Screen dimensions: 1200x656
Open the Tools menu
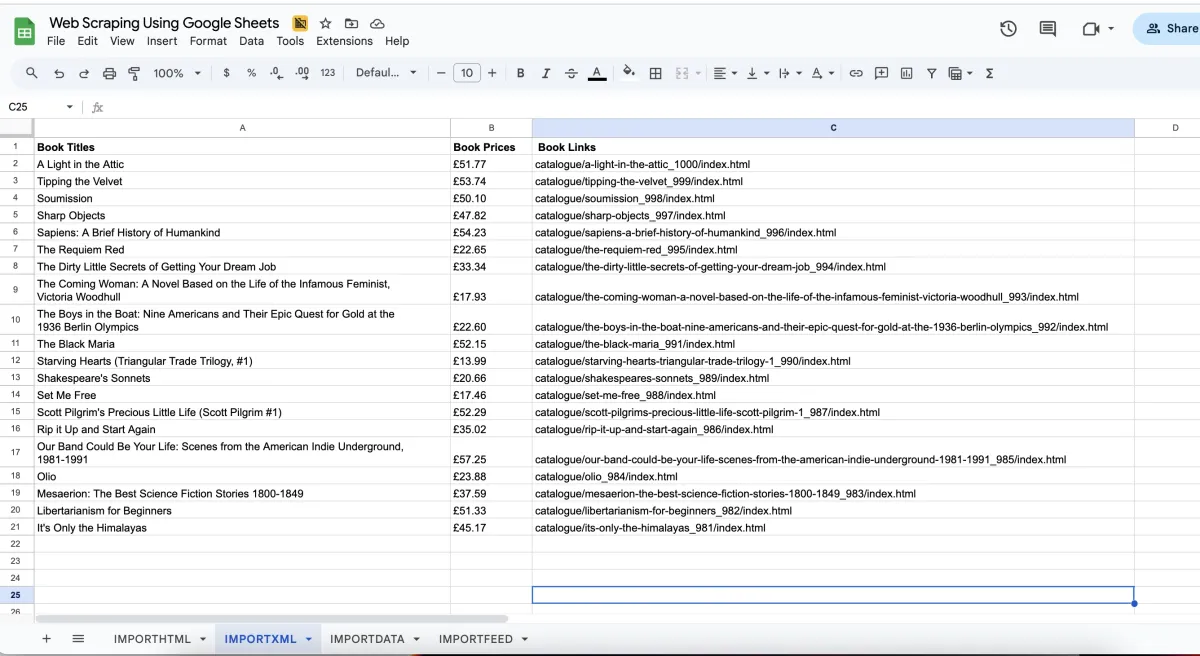click(290, 41)
